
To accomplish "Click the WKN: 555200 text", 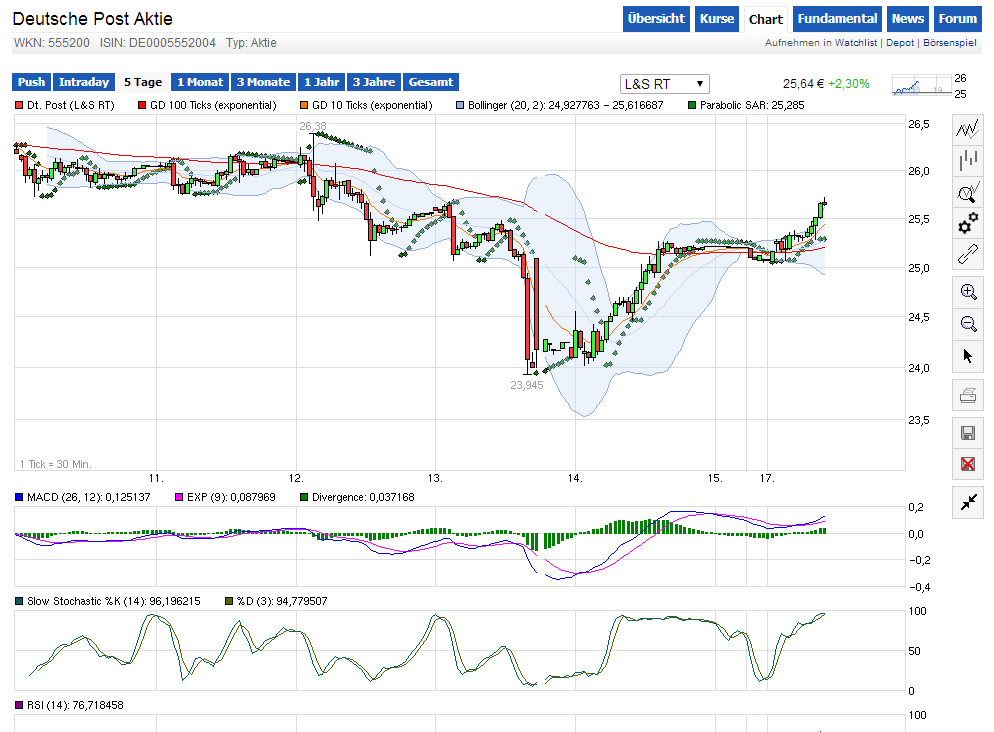I will [52, 43].
